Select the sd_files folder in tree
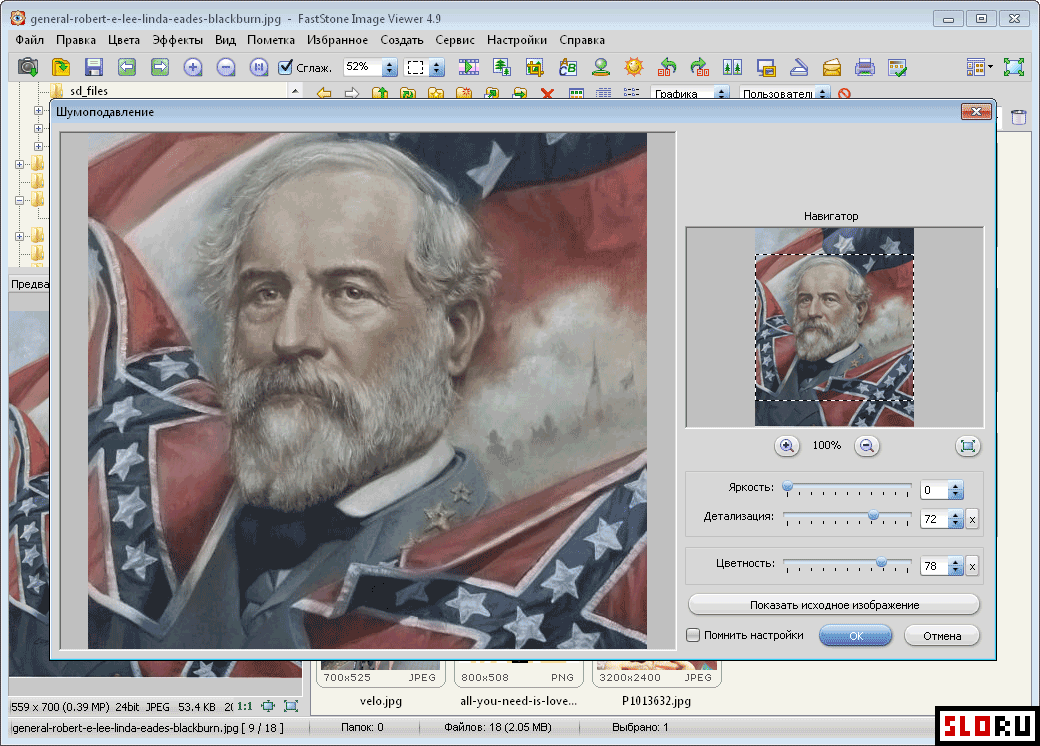 (89, 91)
